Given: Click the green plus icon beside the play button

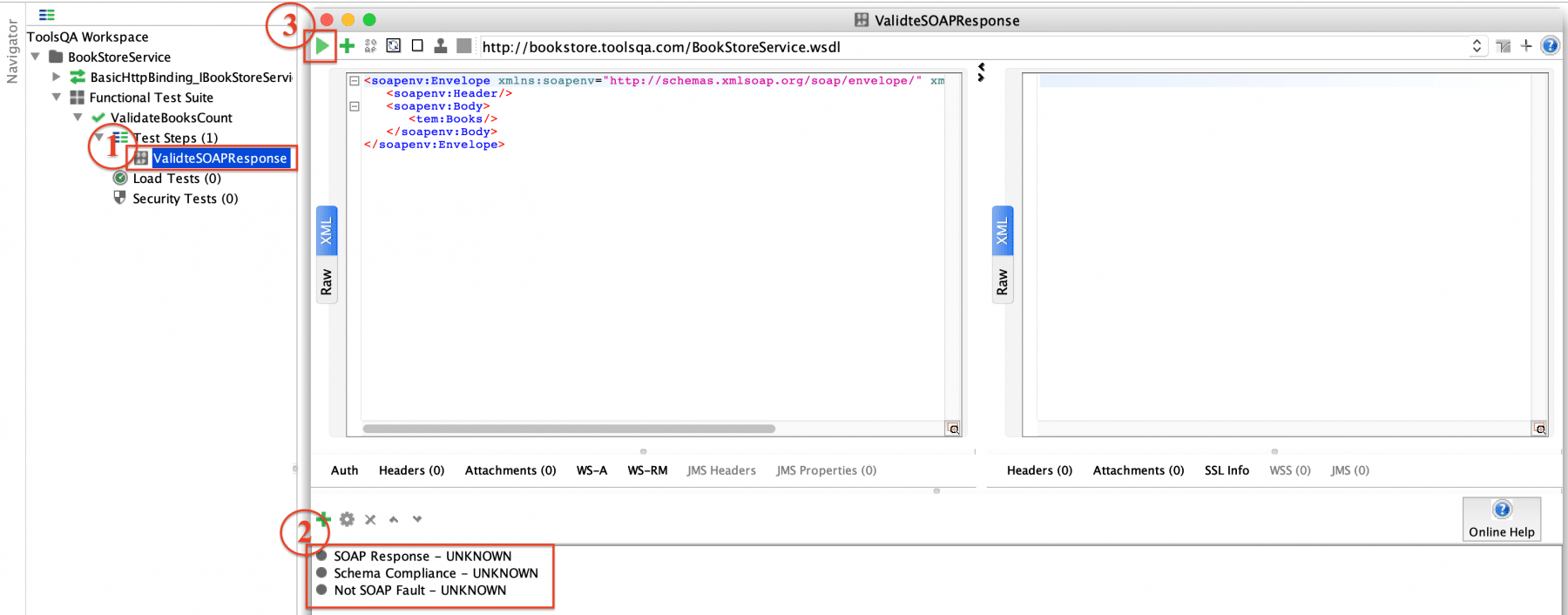Looking at the screenshot, I should pos(348,46).
